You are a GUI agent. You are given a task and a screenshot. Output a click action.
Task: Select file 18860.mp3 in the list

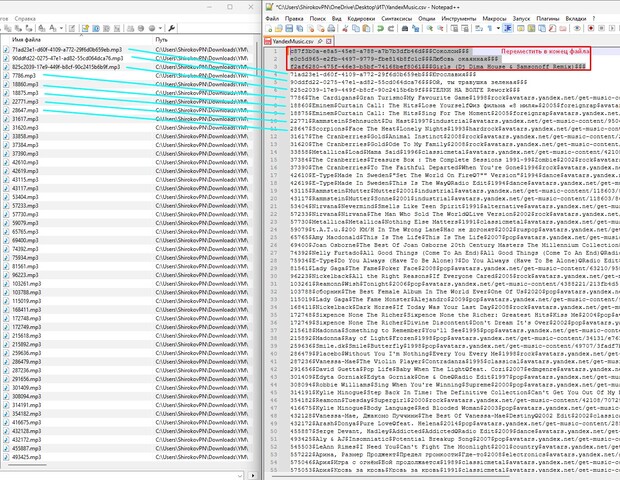(25, 86)
